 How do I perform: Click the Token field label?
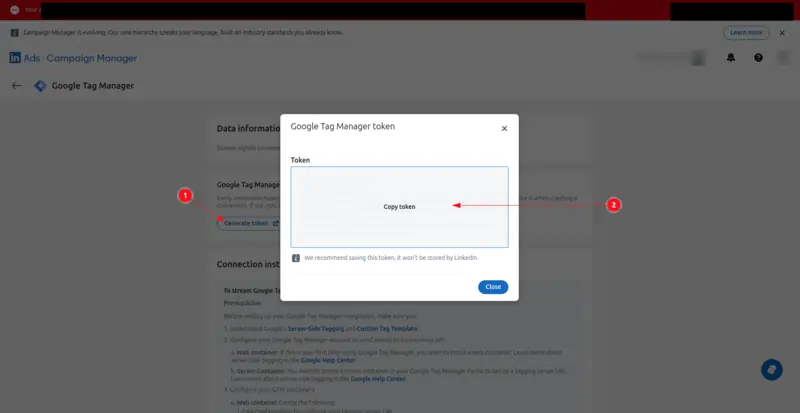[x=300, y=160]
